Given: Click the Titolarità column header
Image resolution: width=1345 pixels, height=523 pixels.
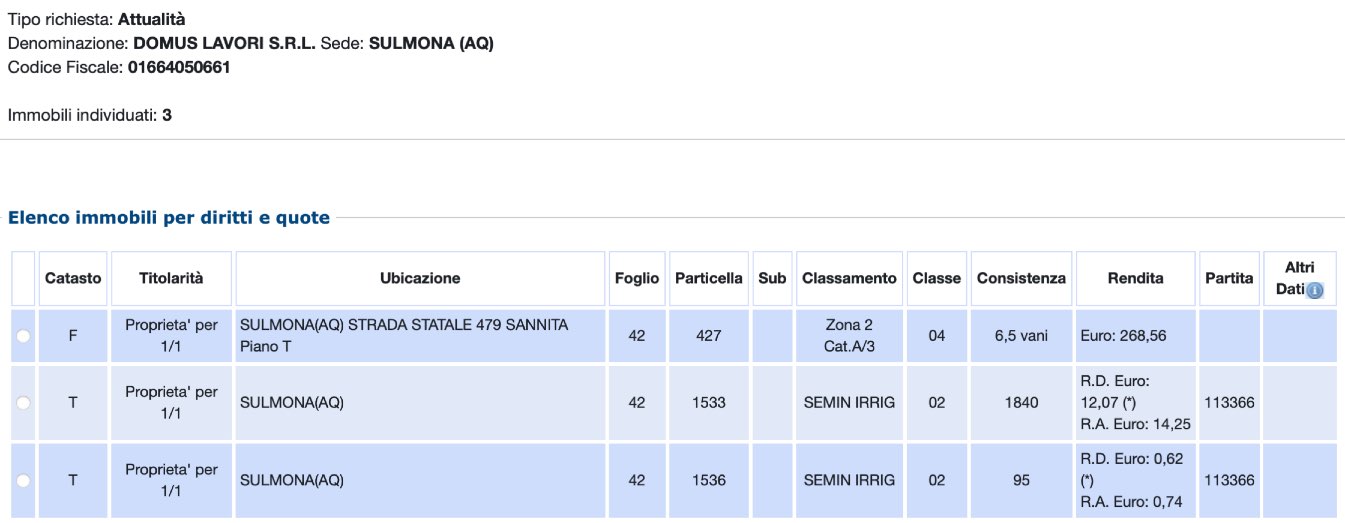Looking at the screenshot, I should [x=171, y=278].
